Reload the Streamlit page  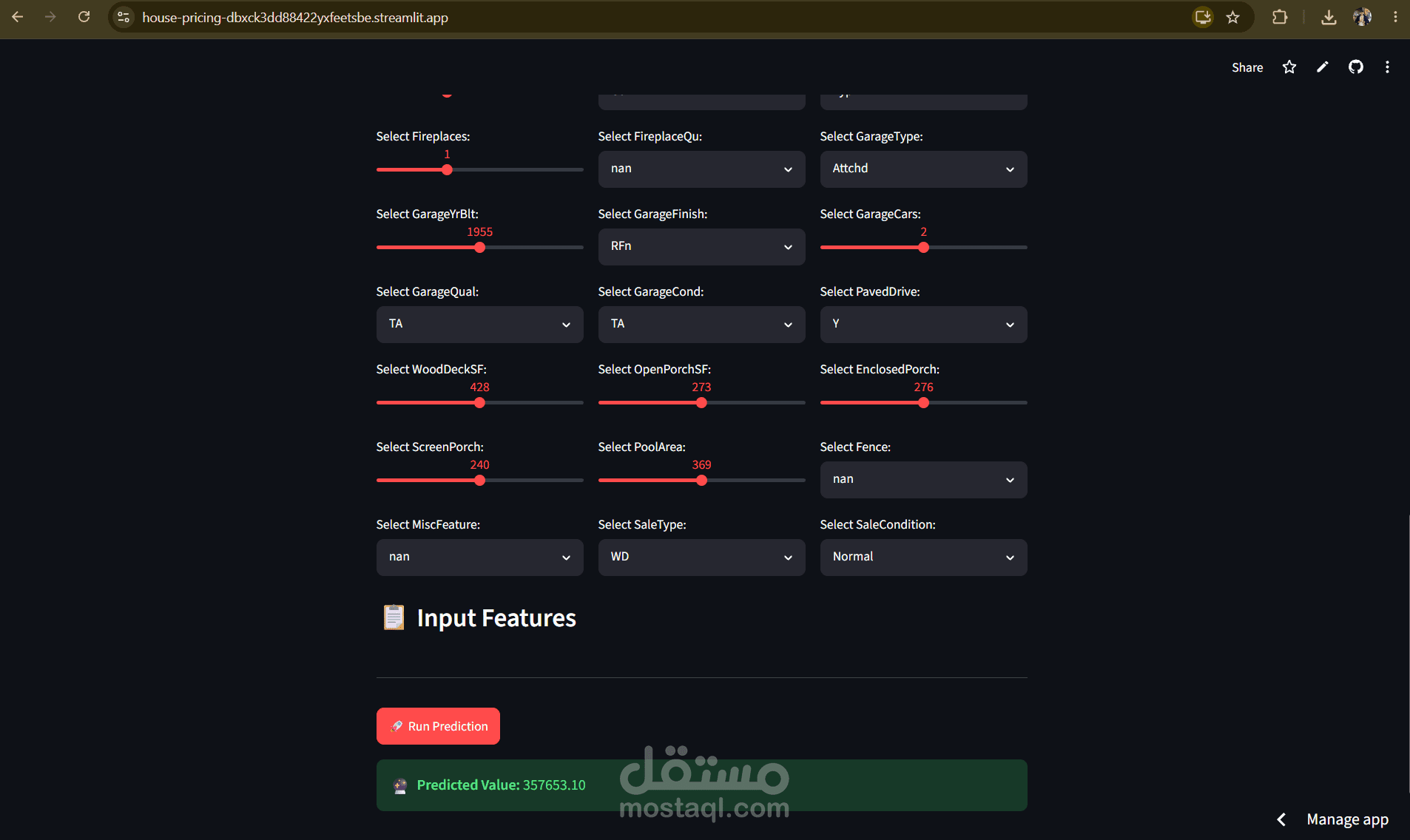[x=84, y=17]
